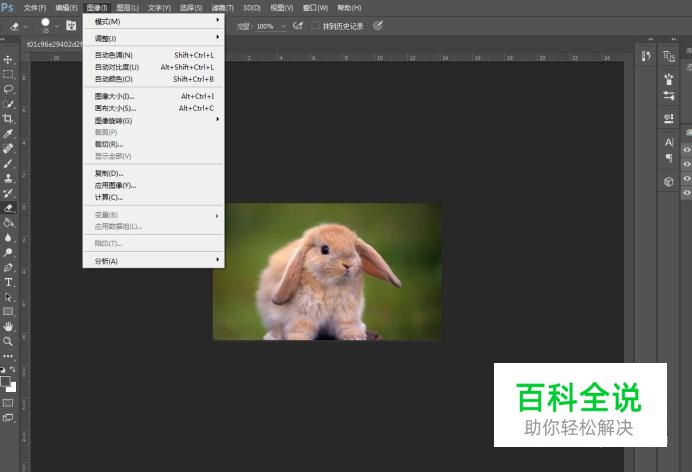Enable the 抹到历史记录 checkbox
692x472 pixels.
point(316,26)
